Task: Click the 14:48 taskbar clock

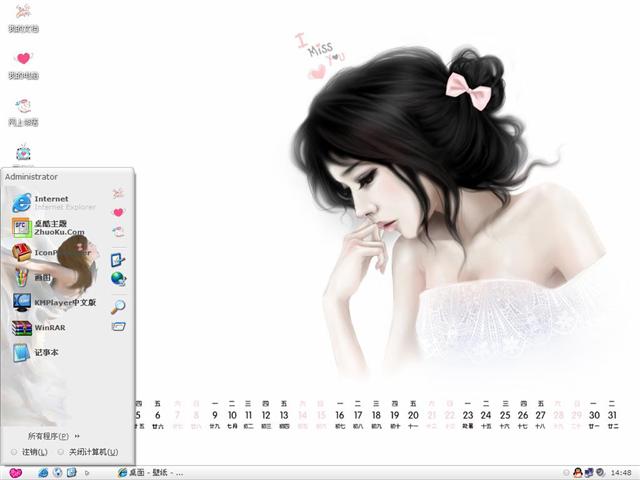Action: pyautogui.click(x=621, y=473)
